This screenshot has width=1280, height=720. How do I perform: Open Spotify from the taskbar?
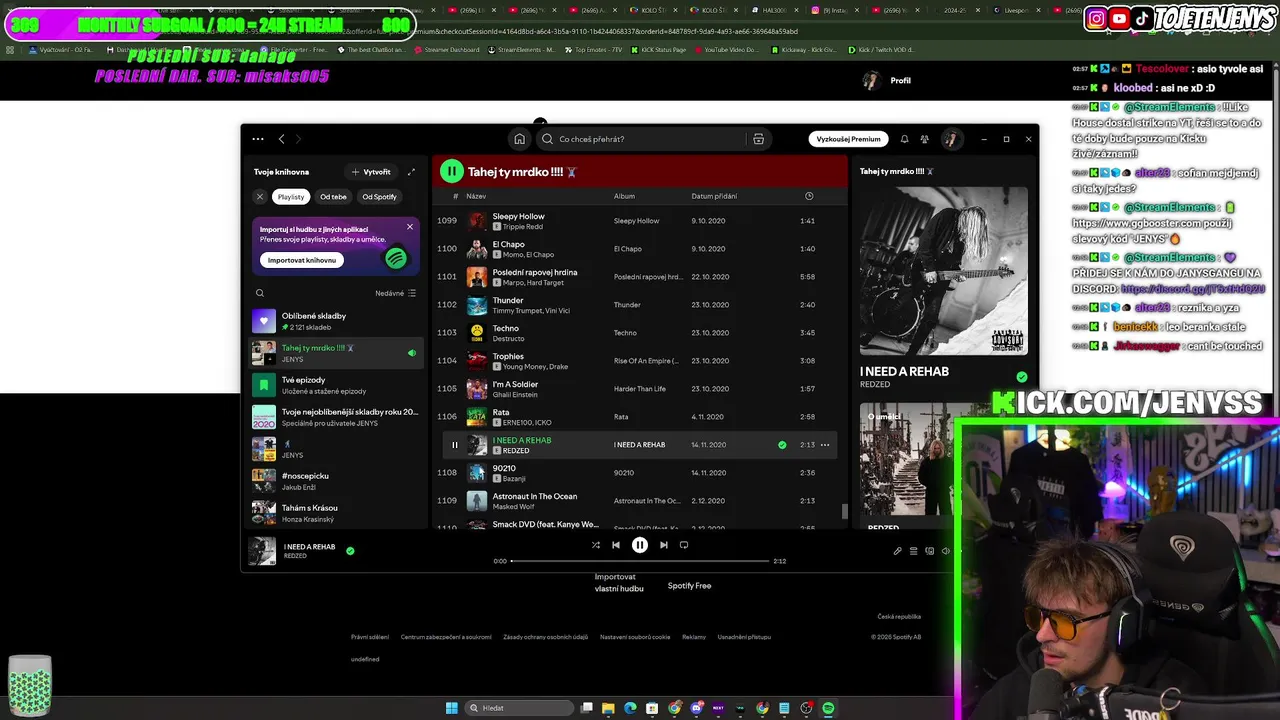point(828,708)
